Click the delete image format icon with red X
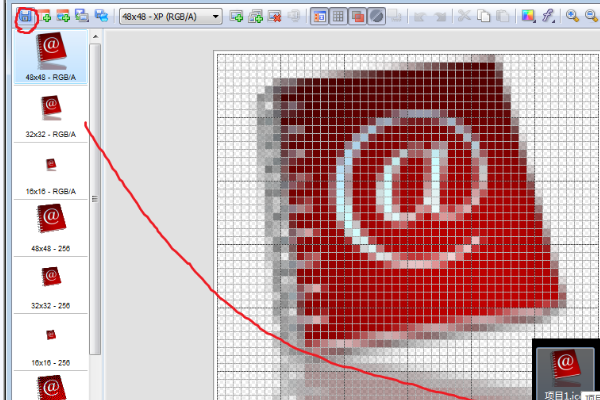The width and height of the screenshot is (600, 400). point(275,16)
